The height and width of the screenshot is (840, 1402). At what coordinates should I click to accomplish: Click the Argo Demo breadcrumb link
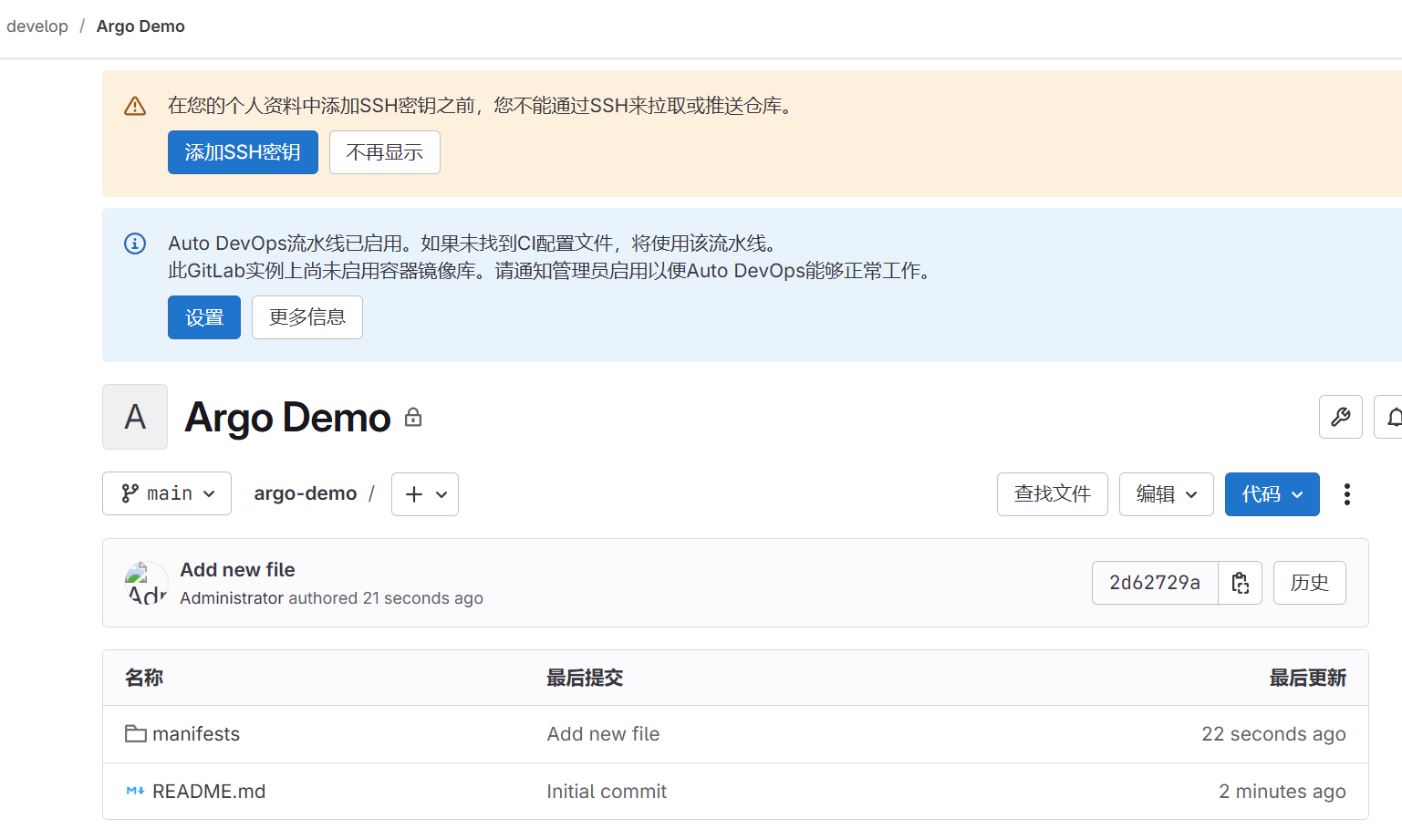click(x=140, y=26)
